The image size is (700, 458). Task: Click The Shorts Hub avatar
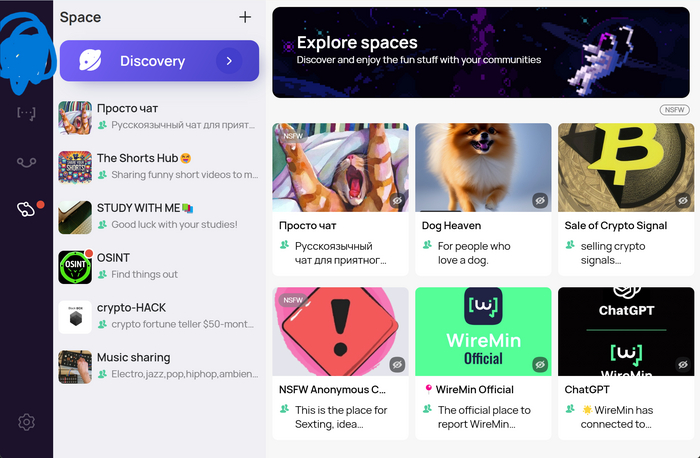[x=75, y=167]
